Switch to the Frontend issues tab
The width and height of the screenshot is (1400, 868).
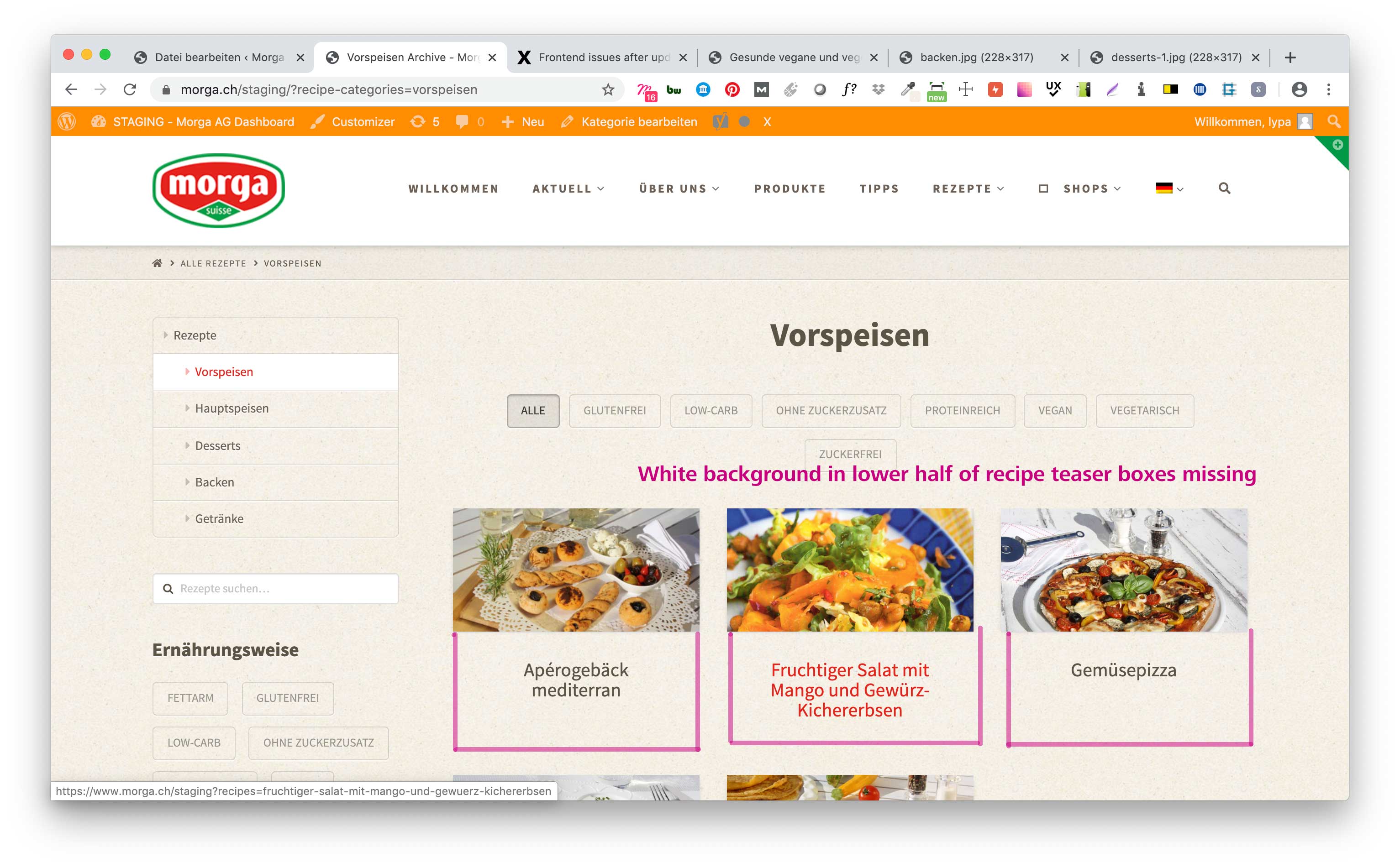pyautogui.click(x=602, y=58)
